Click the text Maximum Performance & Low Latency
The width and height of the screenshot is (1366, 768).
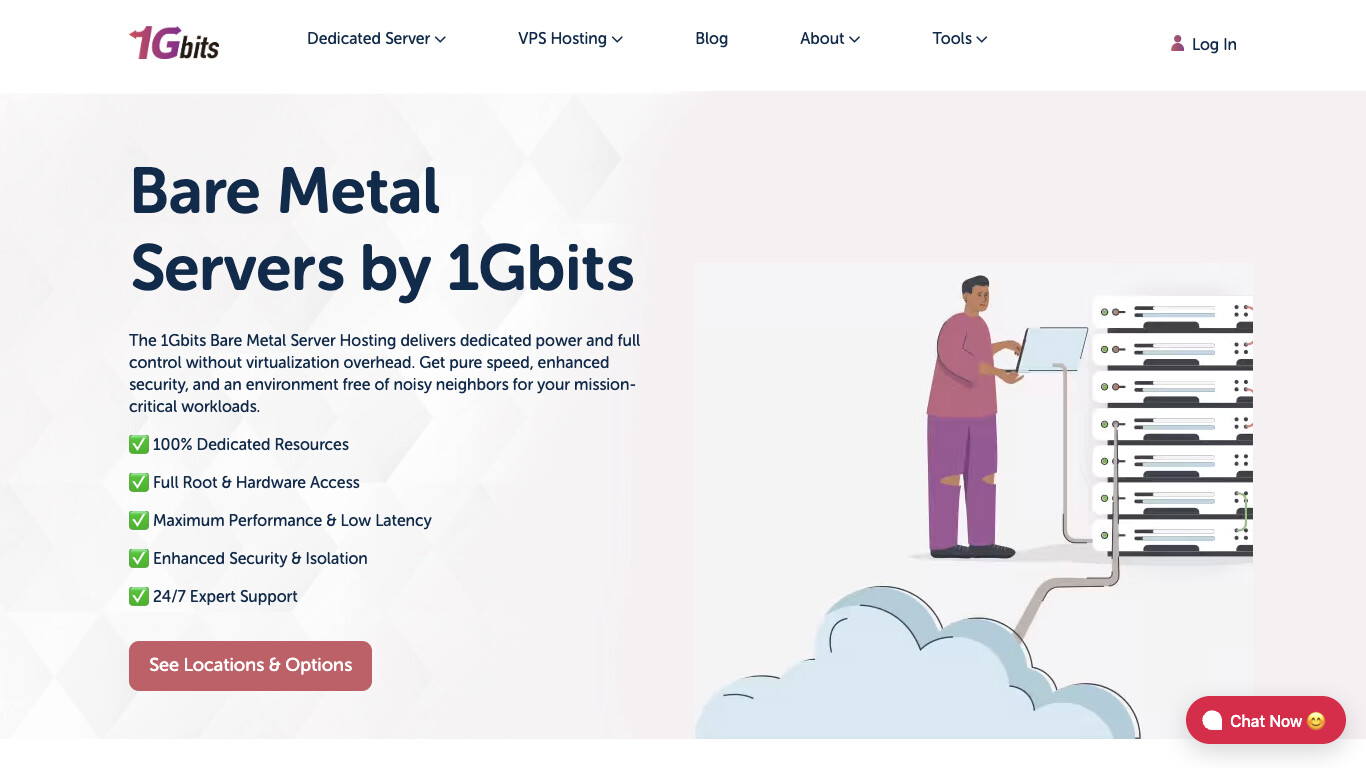pos(292,520)
